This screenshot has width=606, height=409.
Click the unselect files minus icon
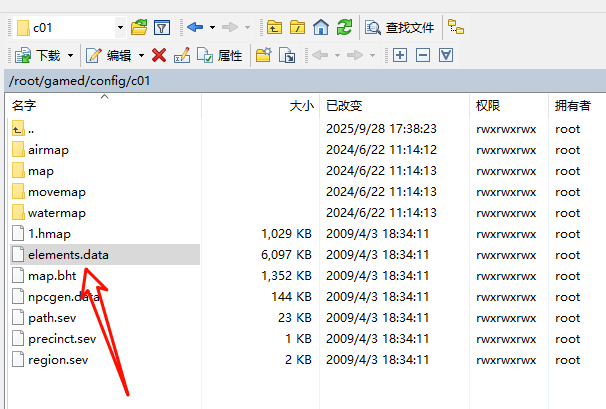[x=423, y=56]
